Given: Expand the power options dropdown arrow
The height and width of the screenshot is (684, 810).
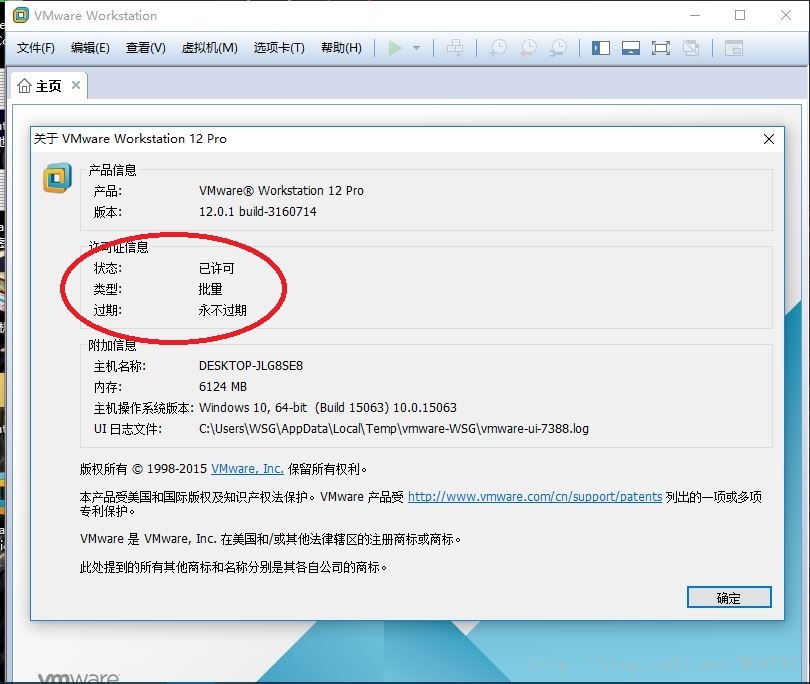Looking at the screenshot, I should (x=416, y=48).
